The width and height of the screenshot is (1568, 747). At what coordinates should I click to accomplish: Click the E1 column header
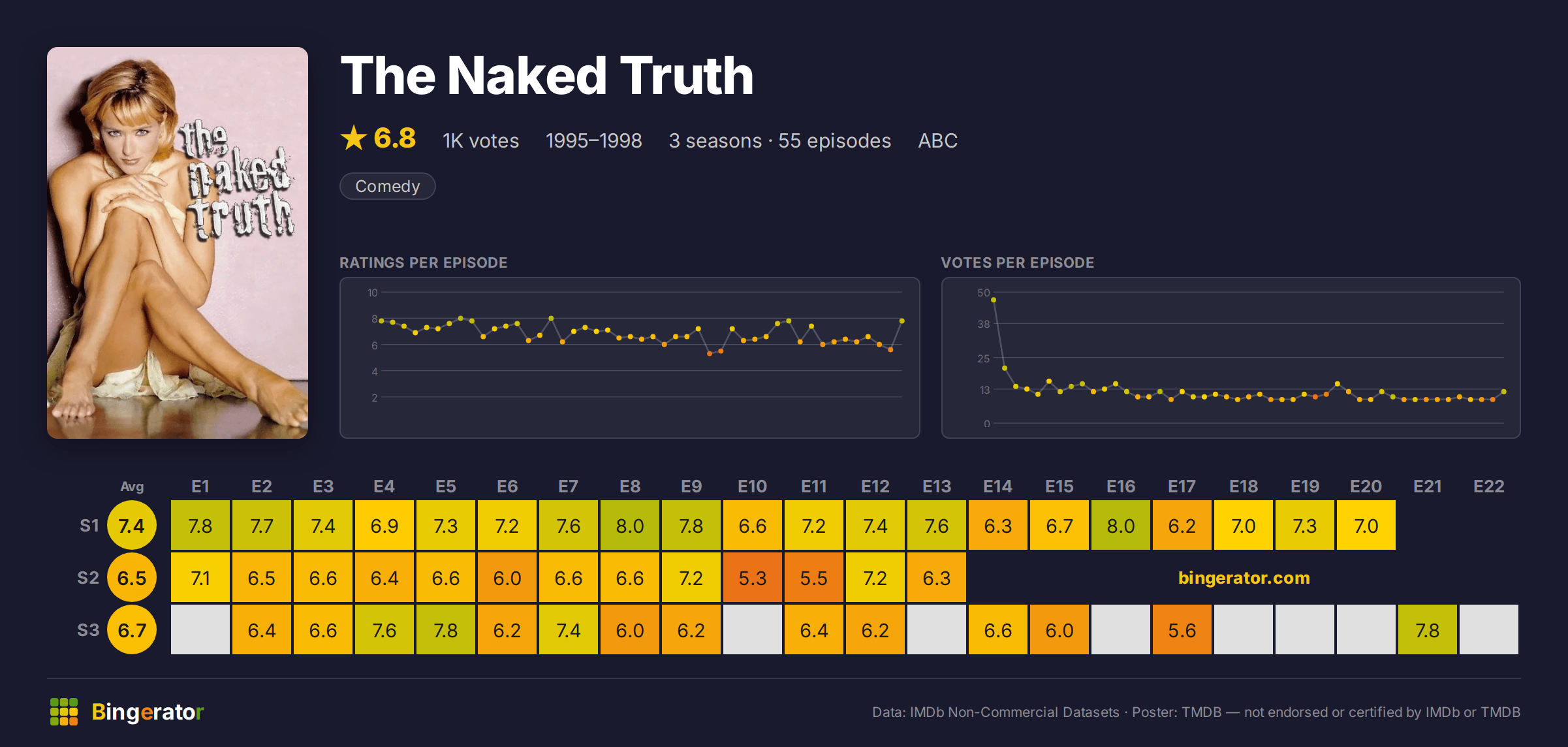(200, 486)
